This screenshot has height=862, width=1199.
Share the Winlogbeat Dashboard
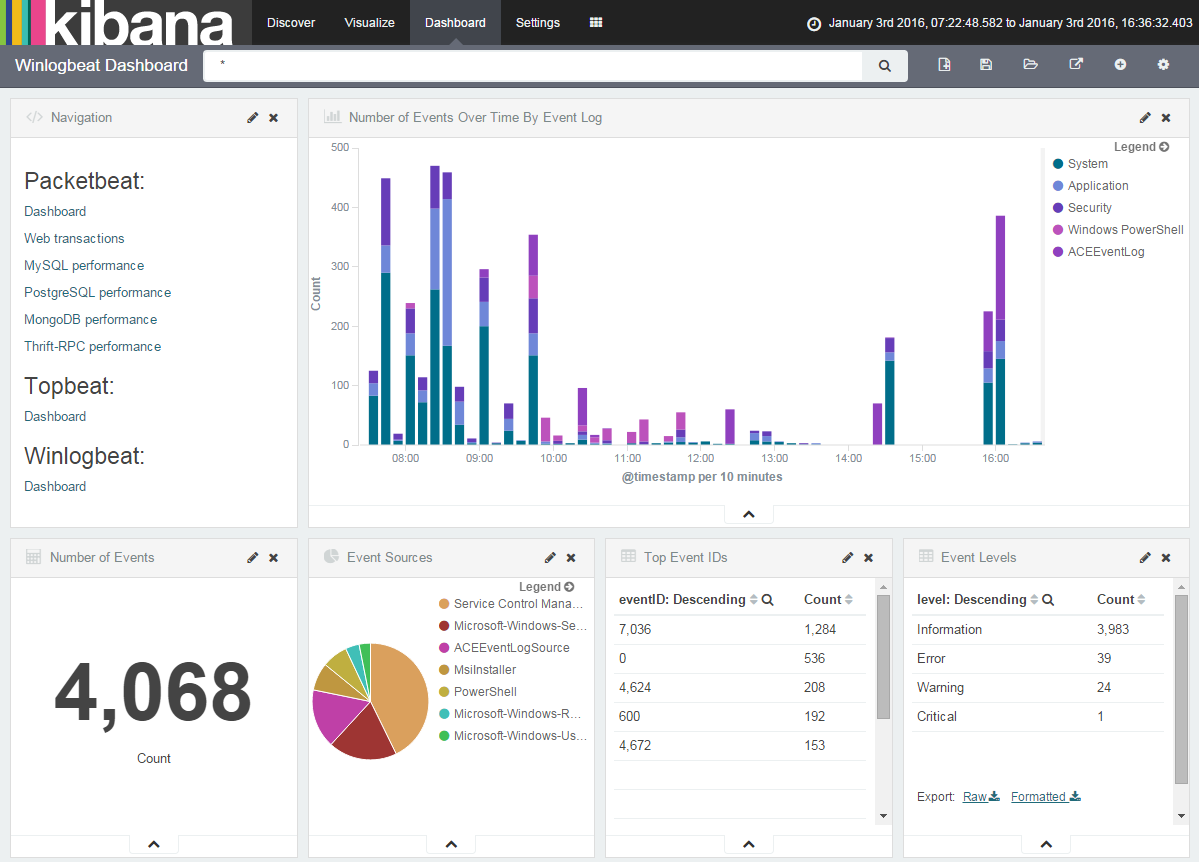1076,64
